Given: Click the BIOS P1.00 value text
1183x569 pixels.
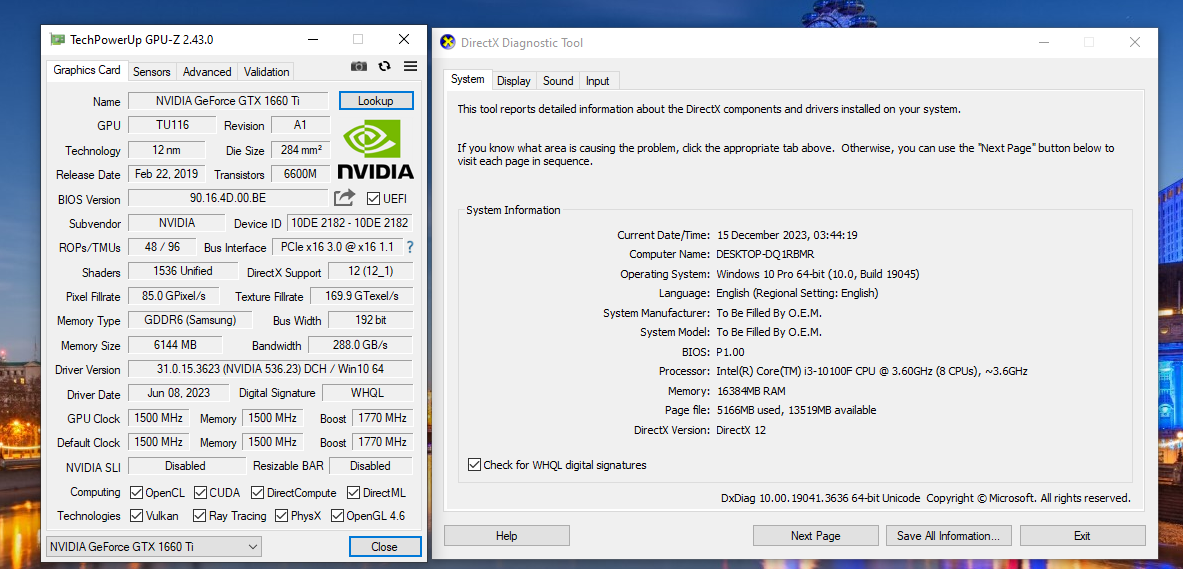Looking at the screenshot, I should [729, 352].
